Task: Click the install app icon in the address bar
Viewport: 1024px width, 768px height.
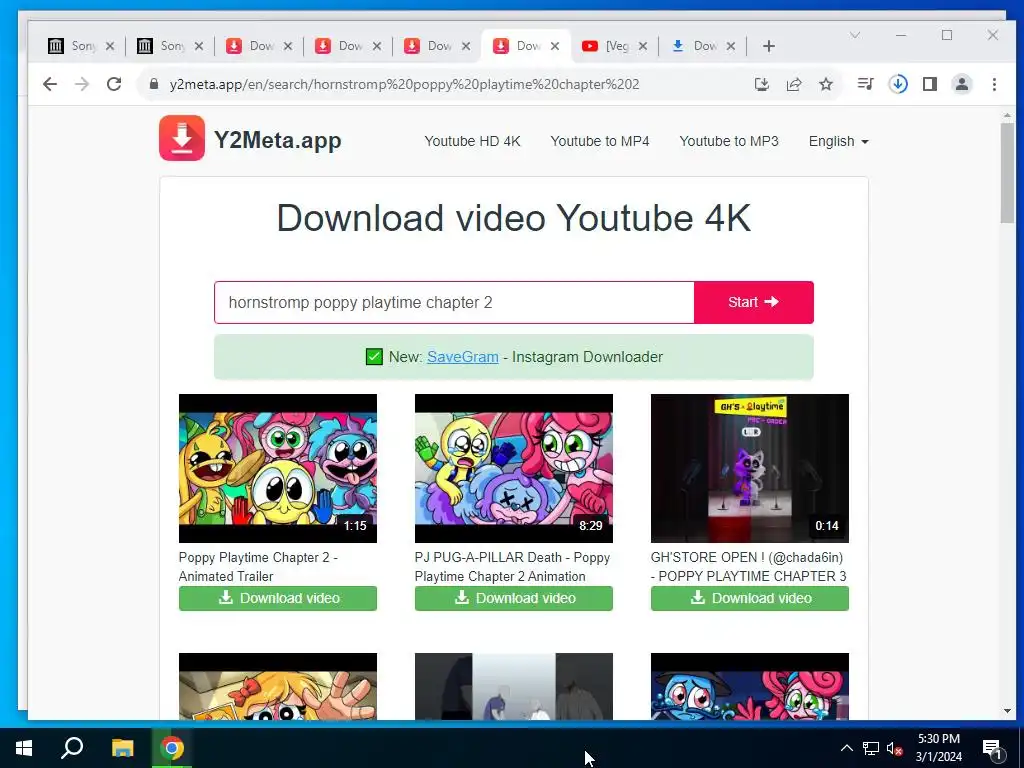Action: click(x=761, y=84)
